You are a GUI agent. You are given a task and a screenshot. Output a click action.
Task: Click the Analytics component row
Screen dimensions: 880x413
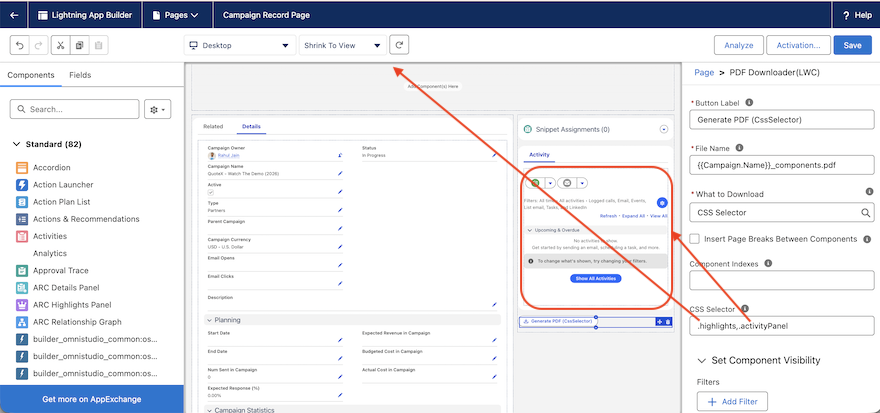tap(50, 253)
